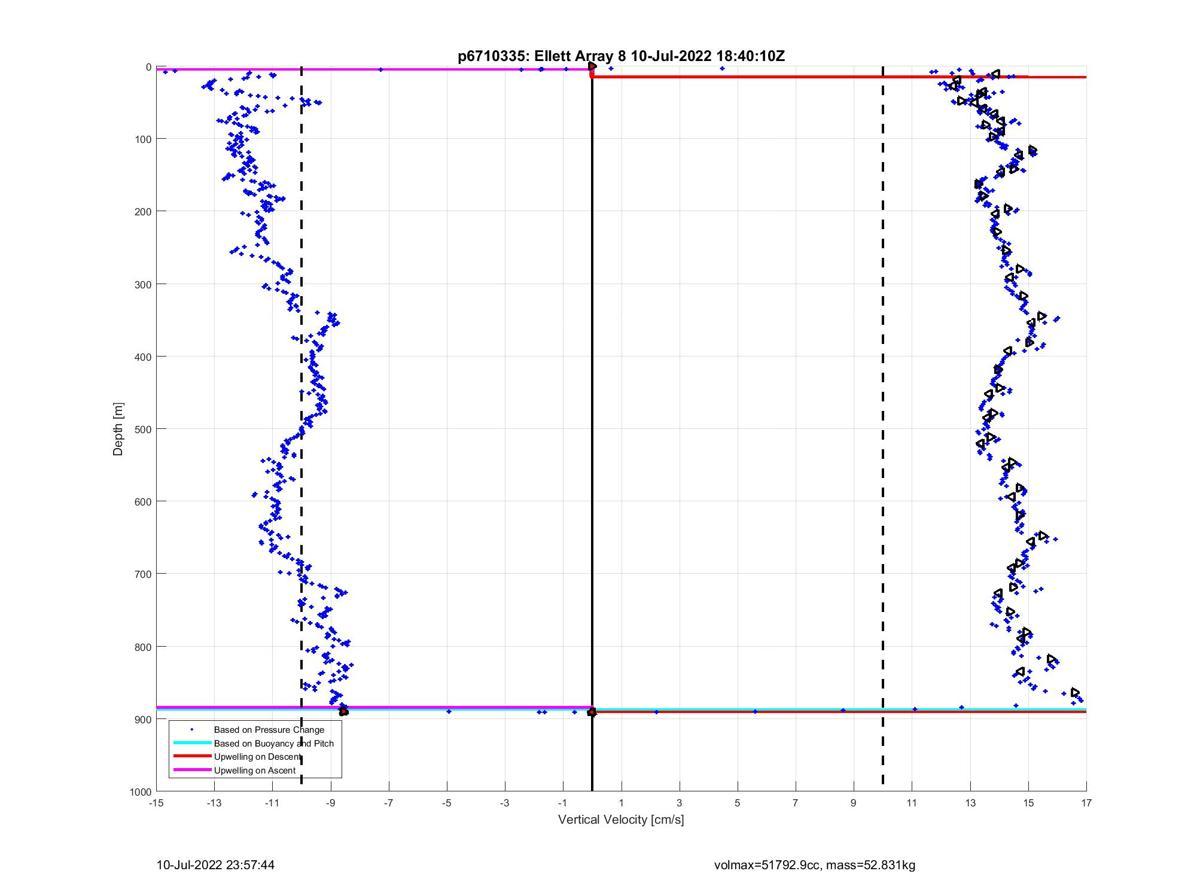This screenshot has width=1200, height=889.
Task: Click the x-axis tick label '-15'
Action: (156, 802)
